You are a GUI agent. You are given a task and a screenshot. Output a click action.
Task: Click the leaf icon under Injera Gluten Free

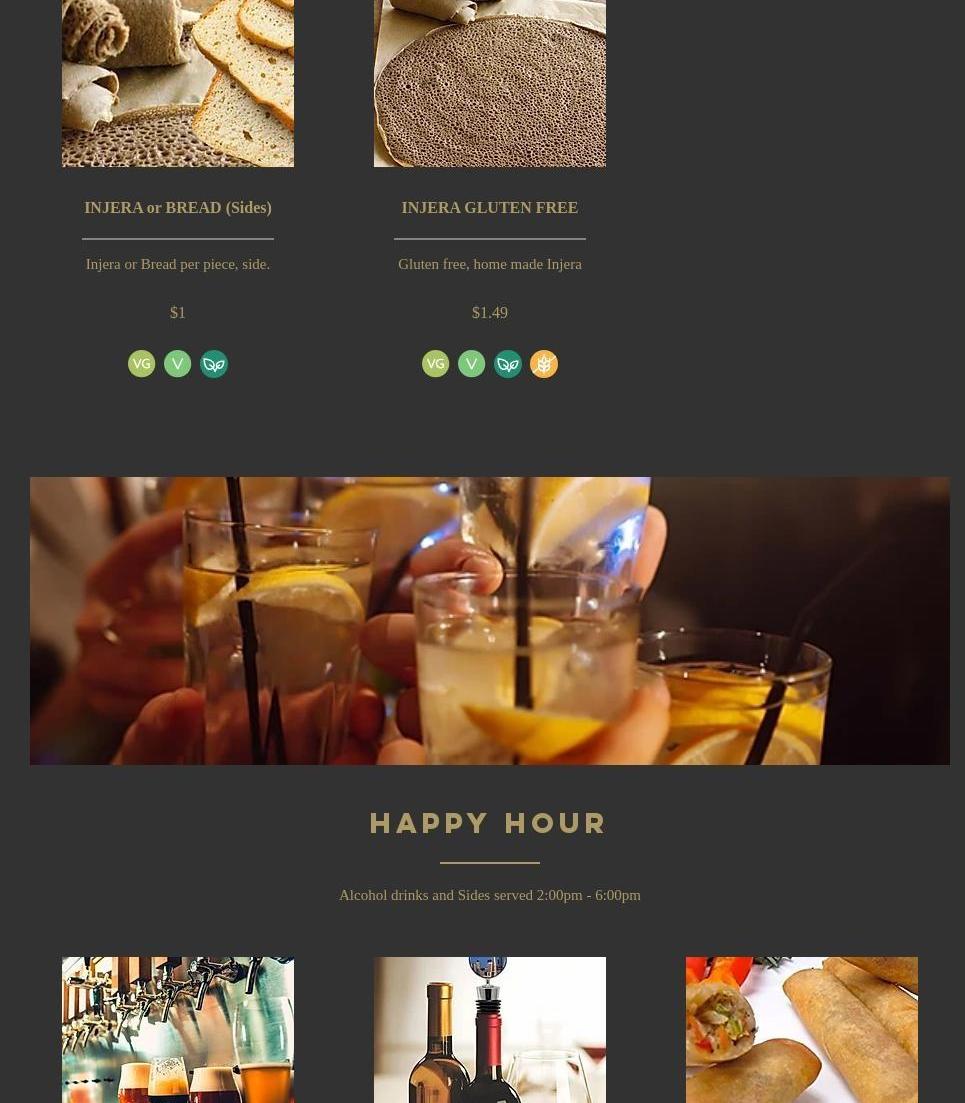pos(508,364)
